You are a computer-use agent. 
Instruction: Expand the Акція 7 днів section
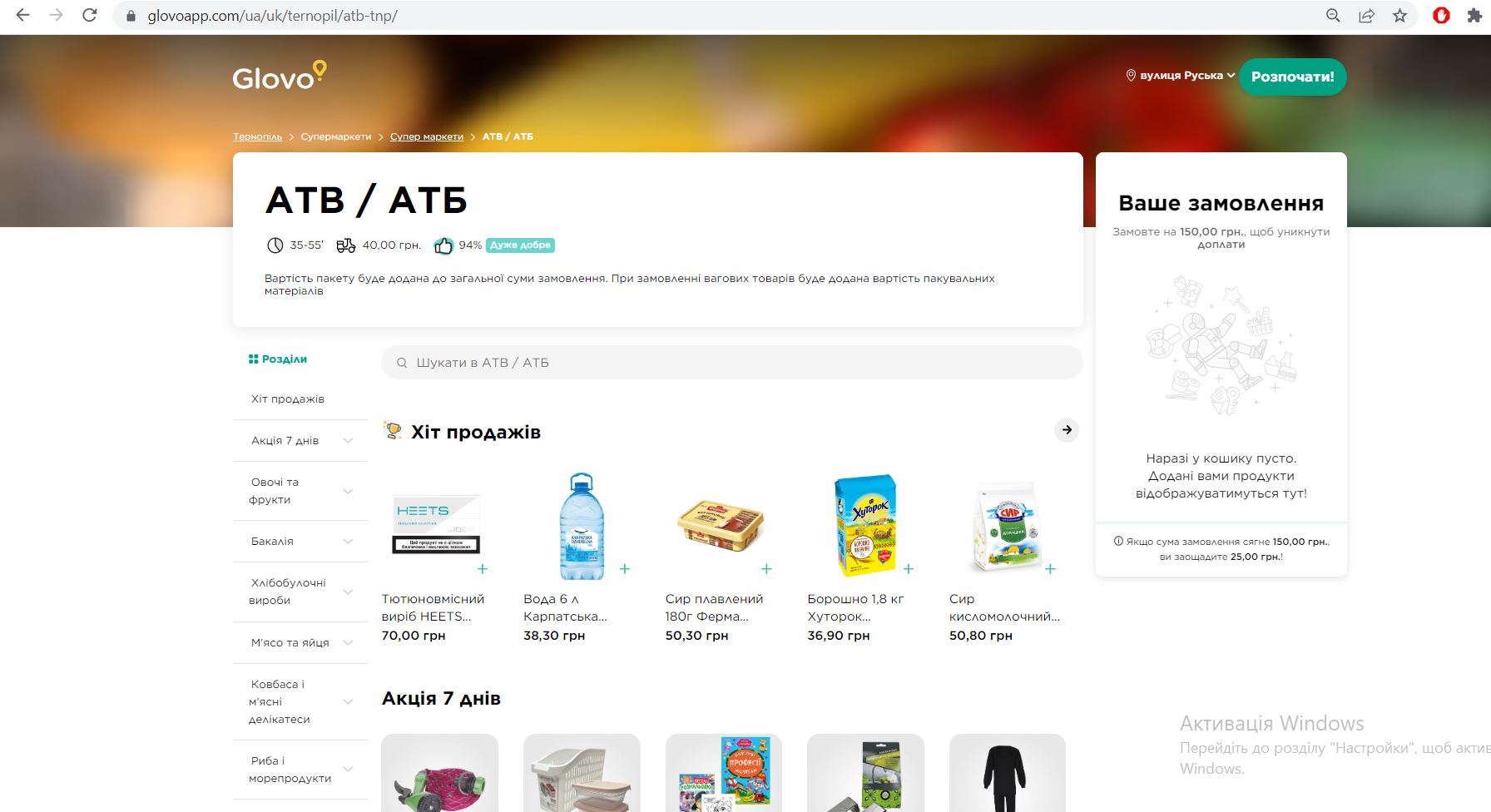301,441
